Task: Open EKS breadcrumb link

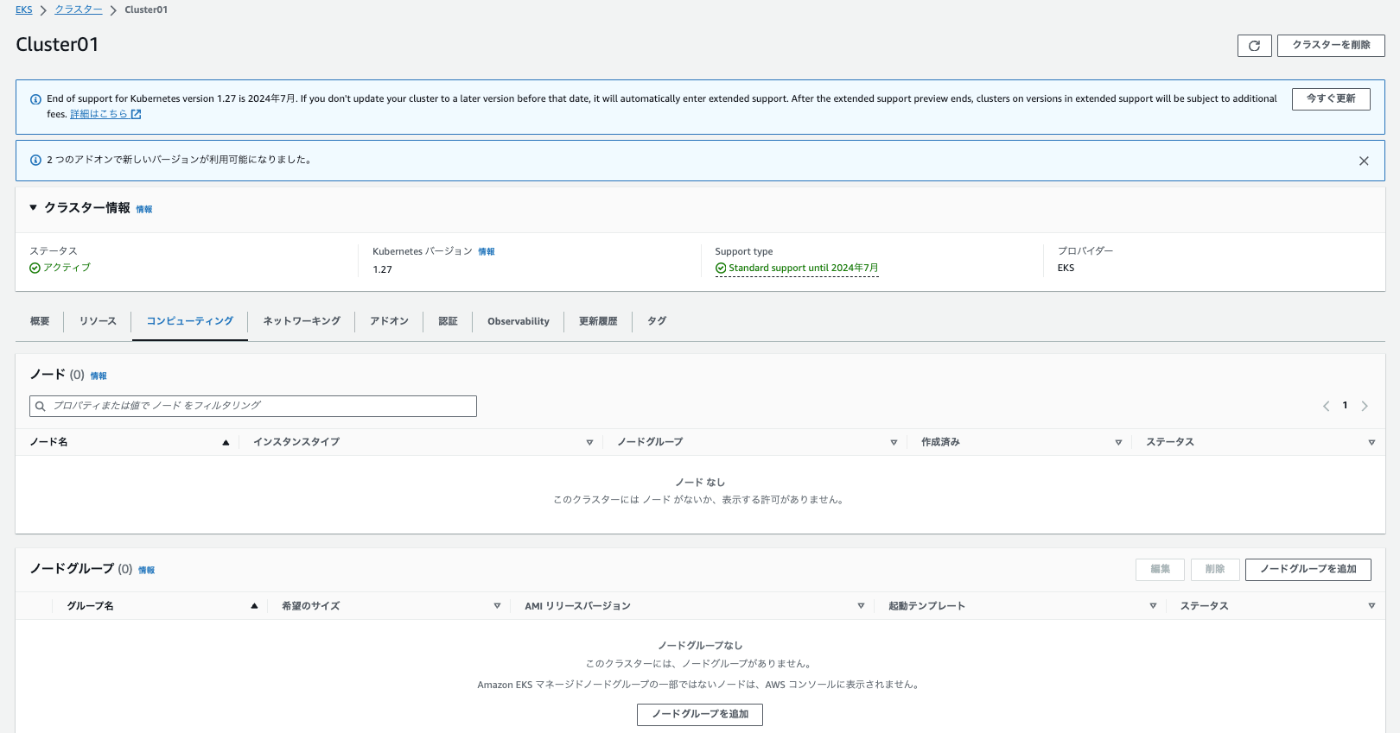Action: pyautogui.click(x=24, y=10)
